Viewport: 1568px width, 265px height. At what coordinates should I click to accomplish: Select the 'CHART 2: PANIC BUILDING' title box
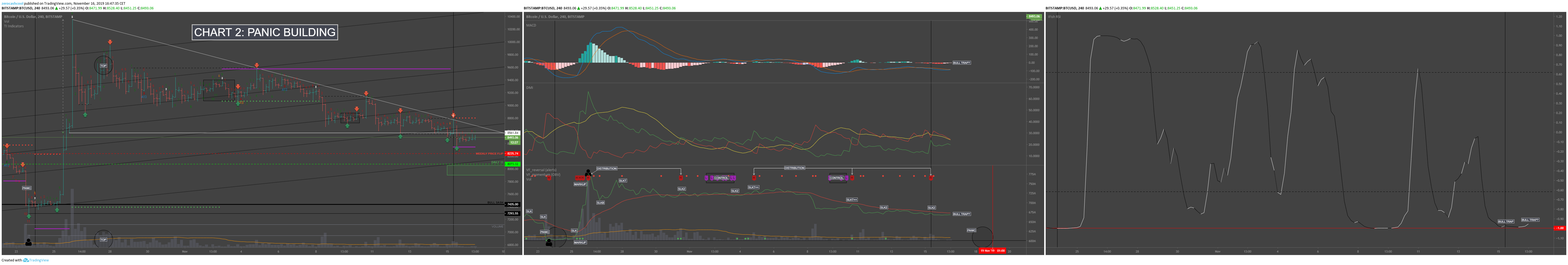(265, 32)
